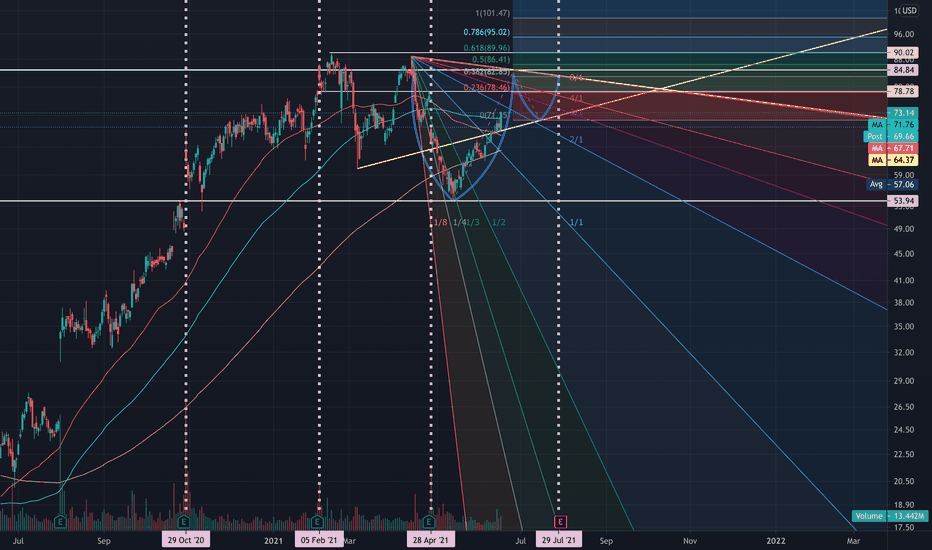Select the 29 Jul '21 date label

point(559,540)
